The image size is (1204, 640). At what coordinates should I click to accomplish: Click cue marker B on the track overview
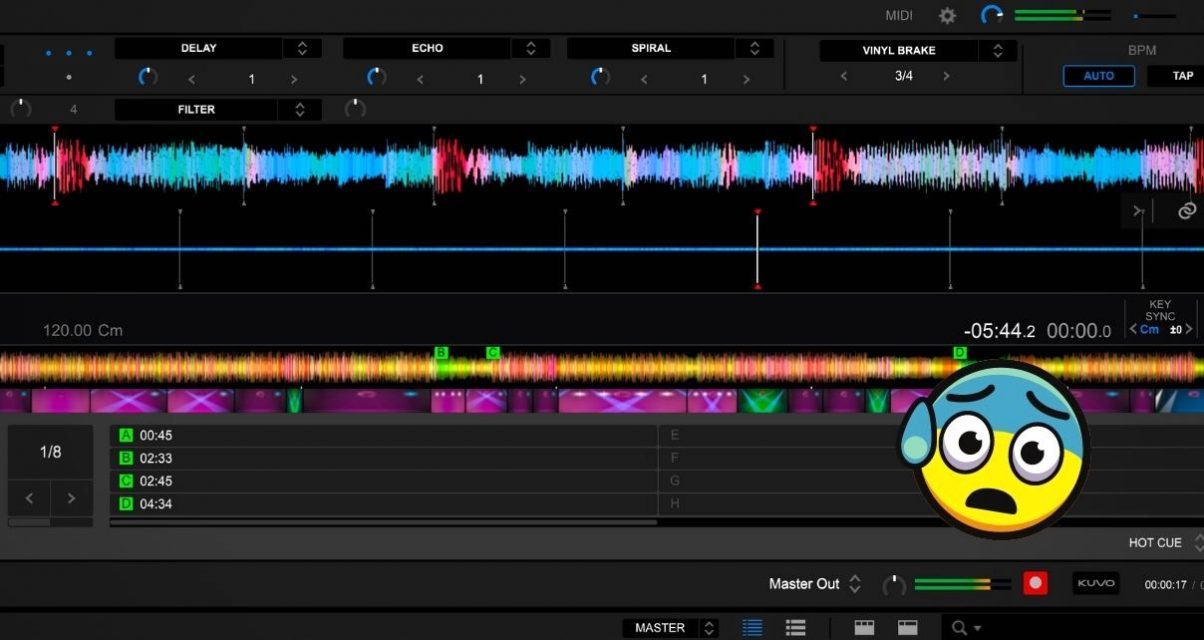440,353
